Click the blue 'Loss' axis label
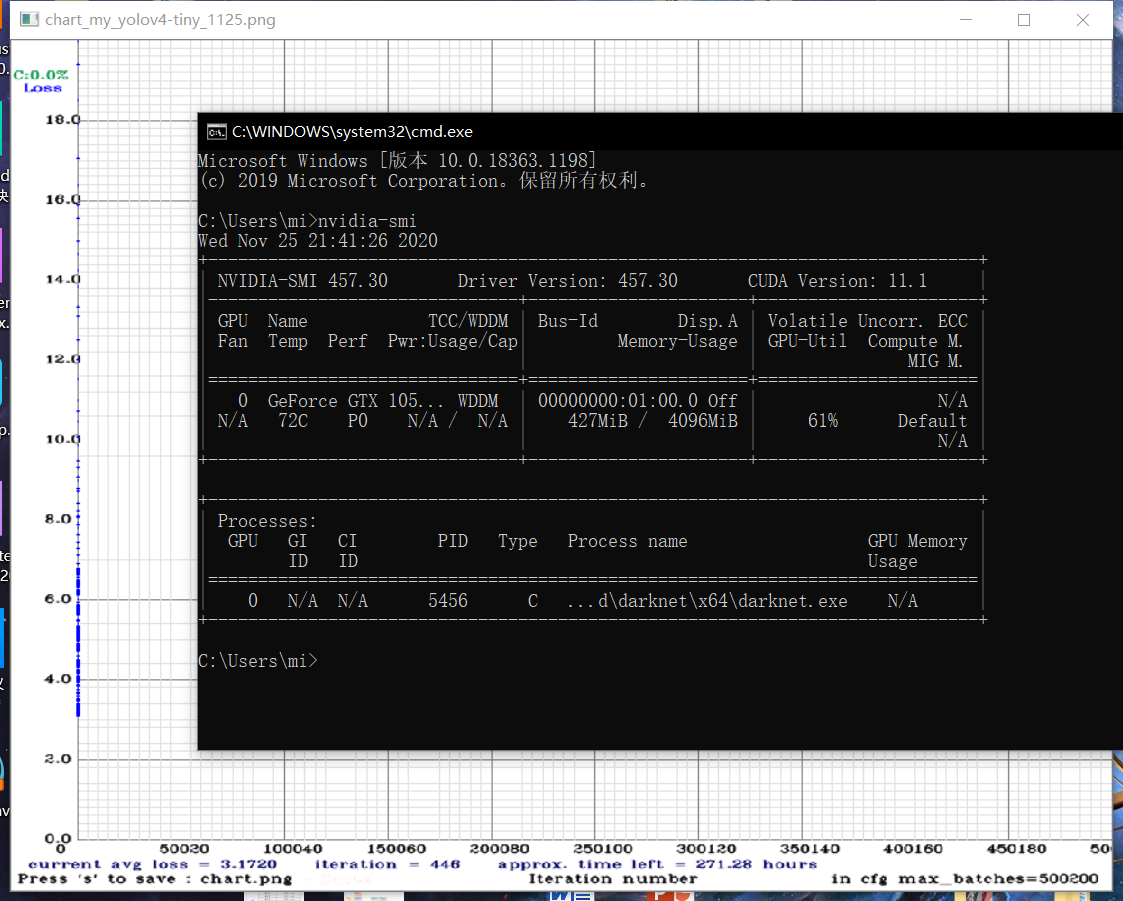This screenshot has height=901, width=1123. (43, 88)
